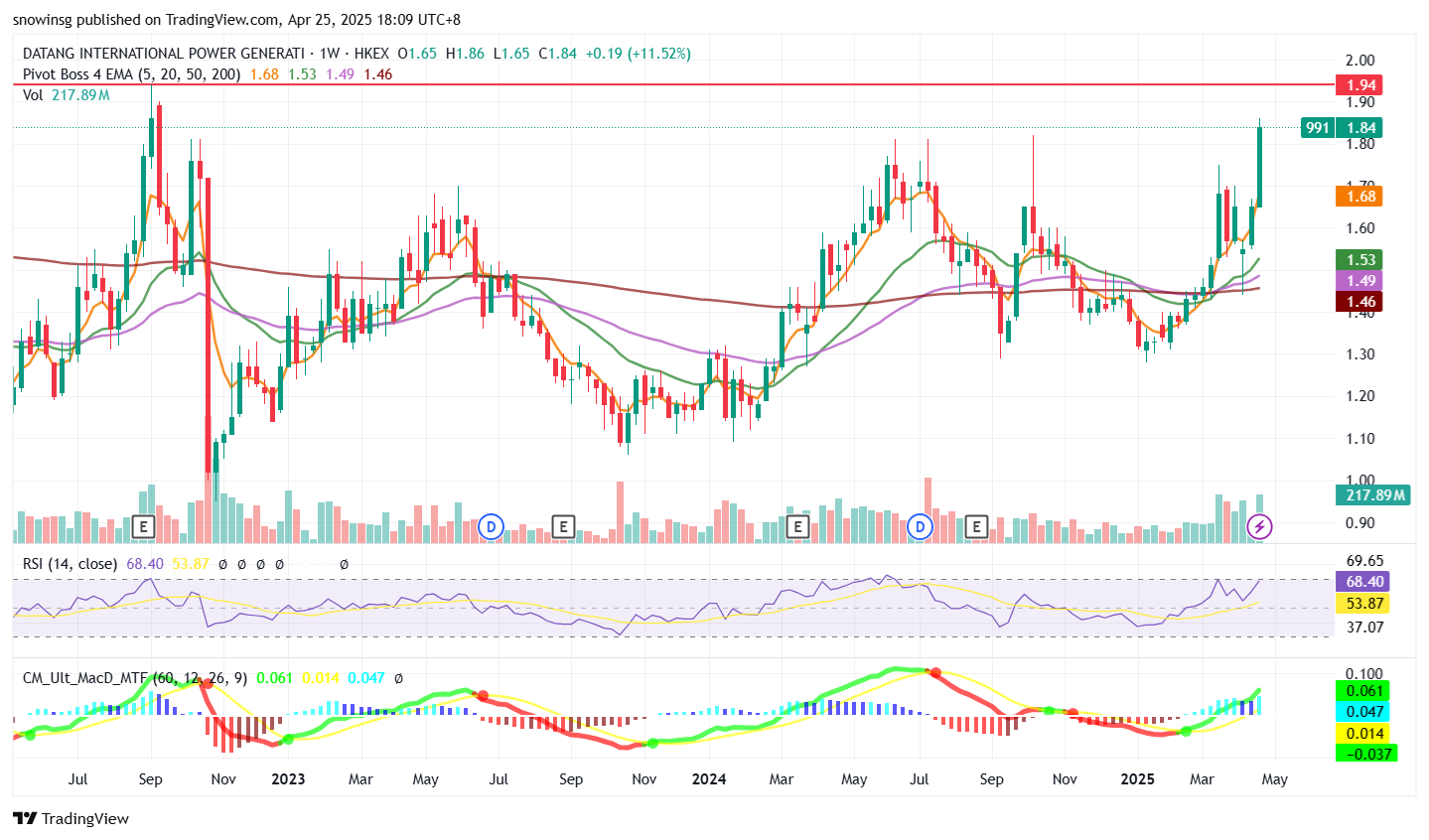Click the green 0.061 MACD axis label
The height and width of the screenshot is (840, 1429).
coord(1362,691)
